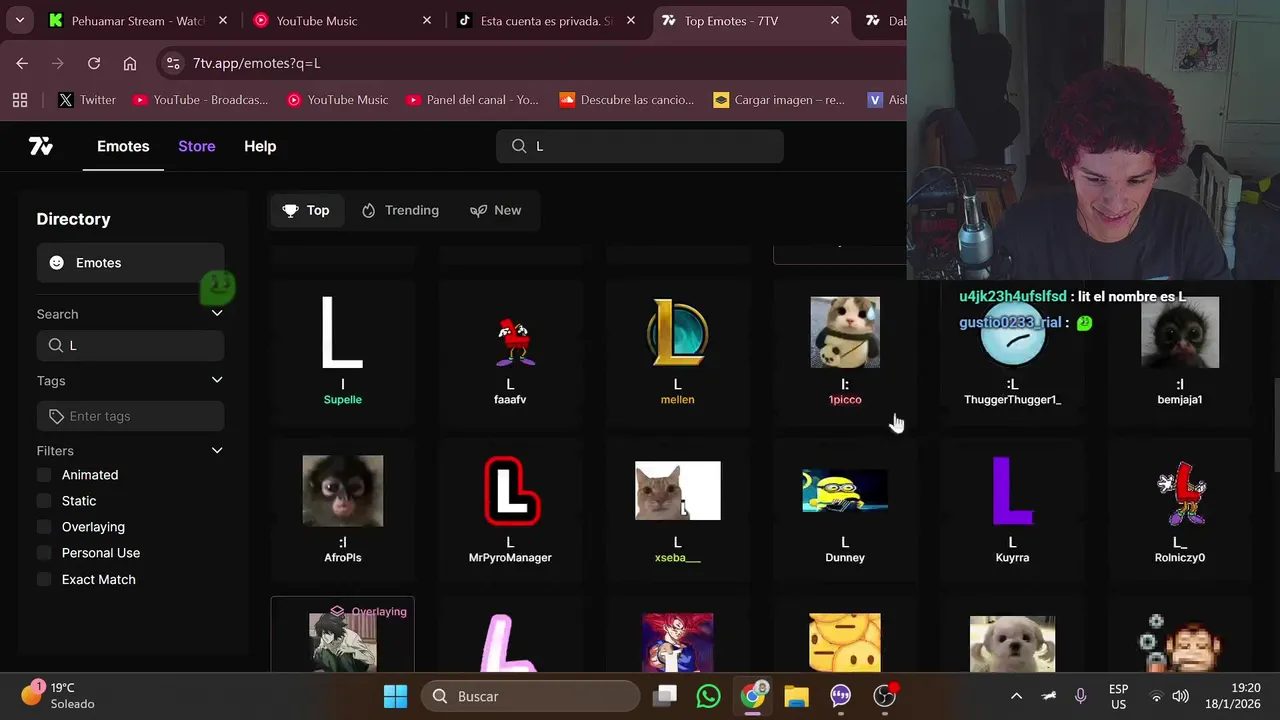Tick the Exact Match checkbox
1280x720 pixels.
click(x=44, y=579)
